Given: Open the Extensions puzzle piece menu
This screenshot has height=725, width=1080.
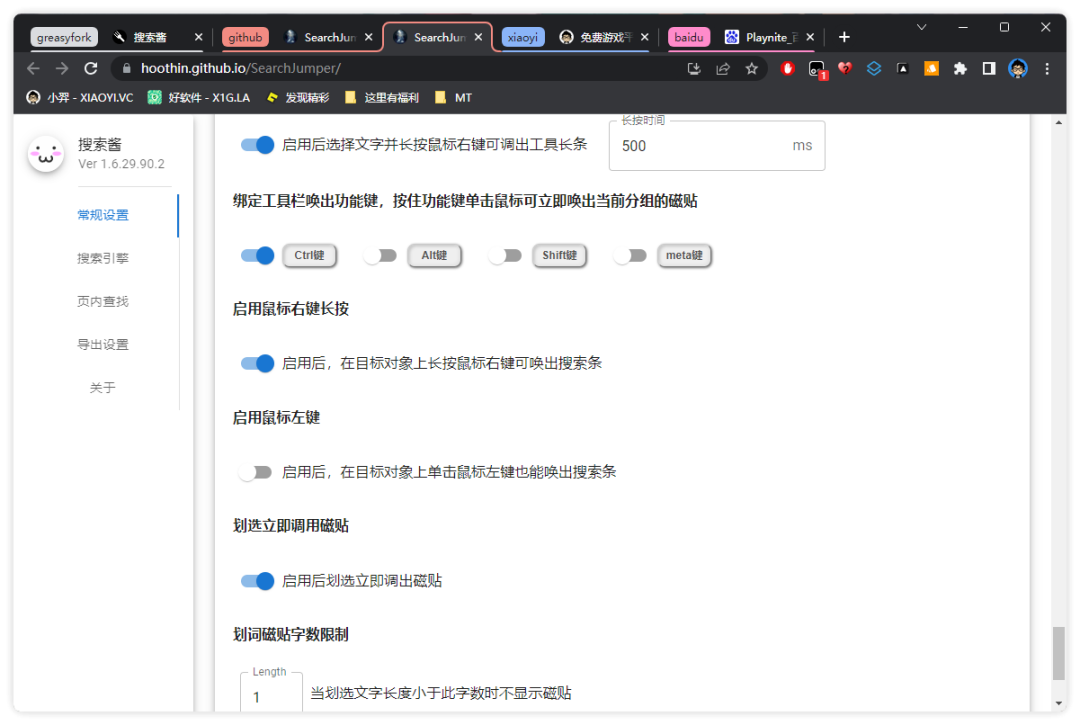Looking at the screenshot, I should [960, 68].
